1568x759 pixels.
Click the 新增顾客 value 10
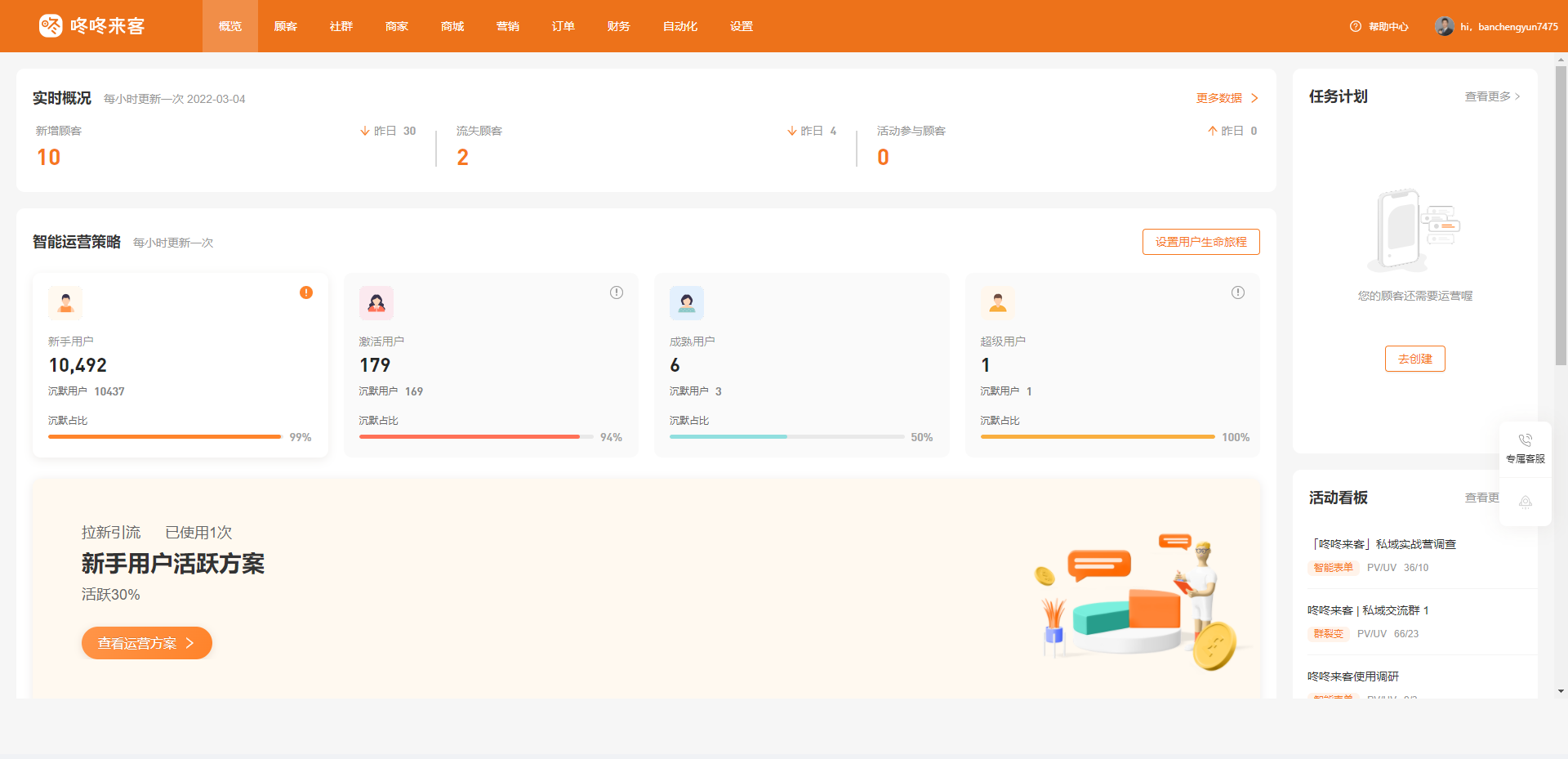(x=49, y=157)
